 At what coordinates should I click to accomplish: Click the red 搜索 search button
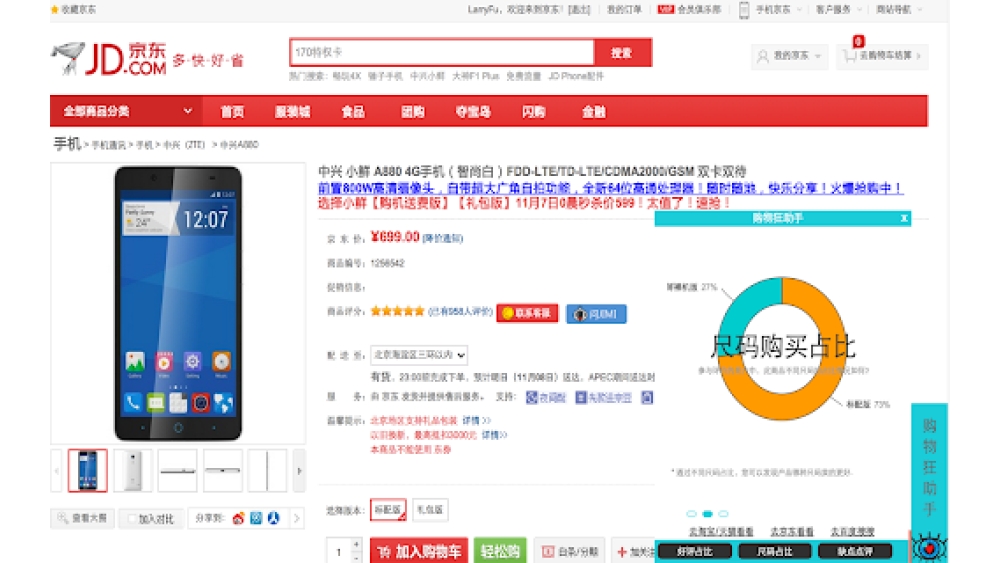[622, 52]
